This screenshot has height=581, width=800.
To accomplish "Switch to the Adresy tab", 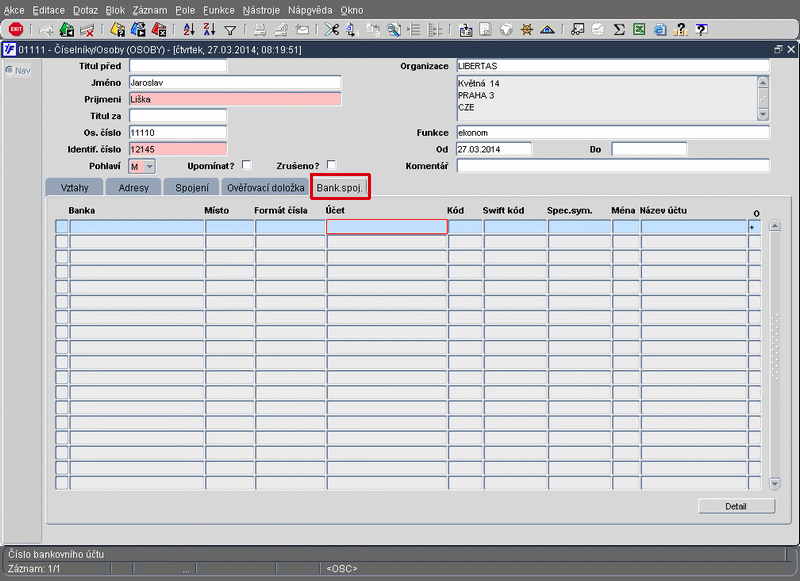I will [134, 187].
